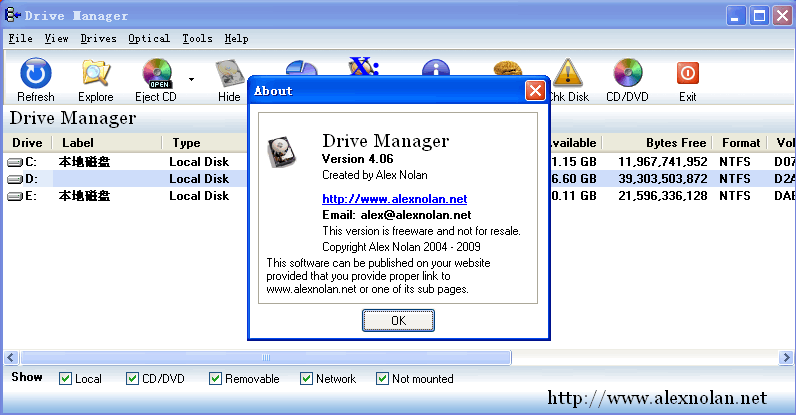This screenshot has width=796, height=415.
Task: Click the email alex@alexnolan.net text
Action: tap(416, 215)
